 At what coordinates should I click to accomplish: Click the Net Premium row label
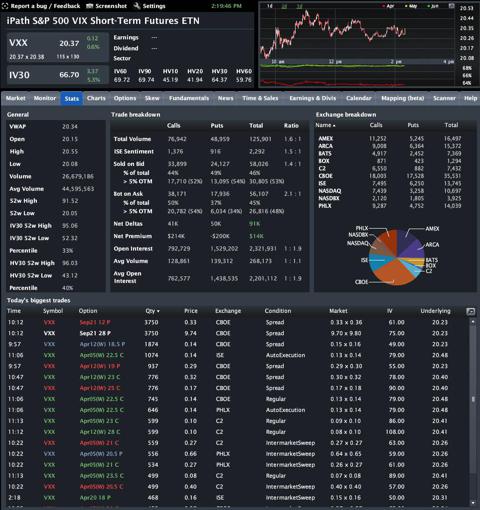133,236
